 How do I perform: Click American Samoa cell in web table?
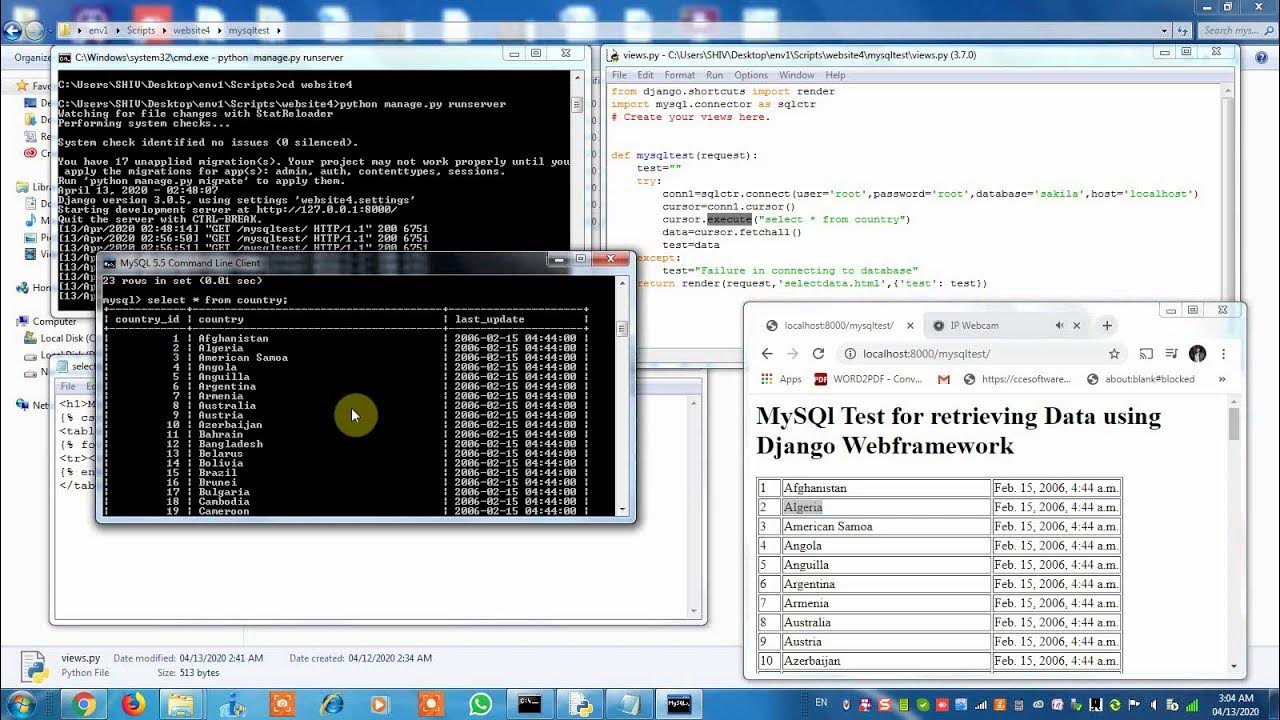886,526
